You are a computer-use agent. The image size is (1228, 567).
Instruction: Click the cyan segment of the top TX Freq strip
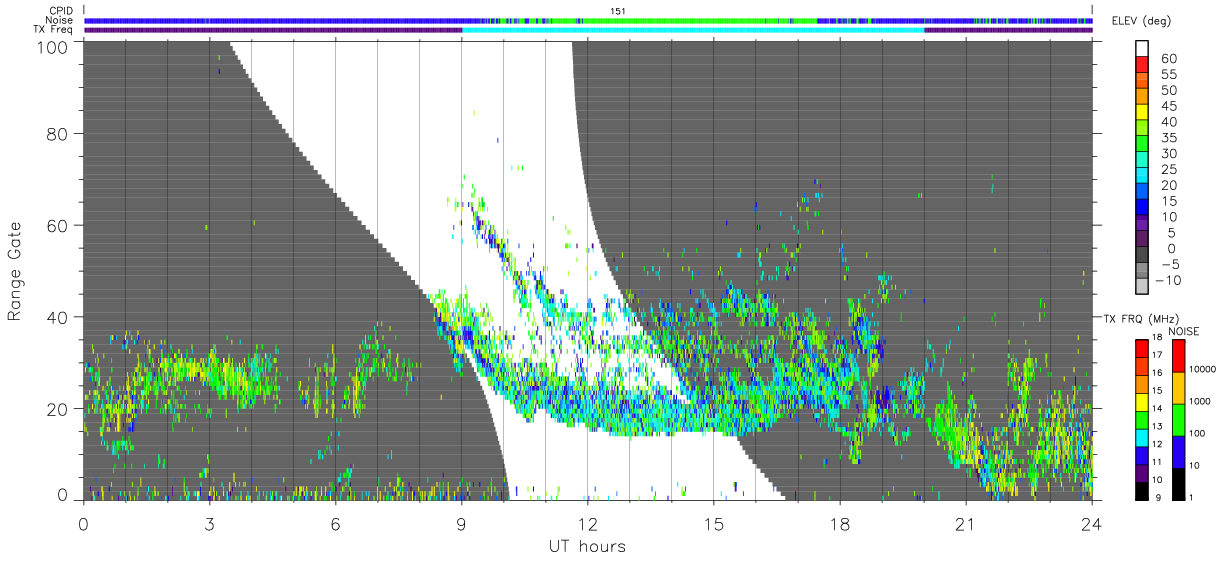click(x=693, y=30)
